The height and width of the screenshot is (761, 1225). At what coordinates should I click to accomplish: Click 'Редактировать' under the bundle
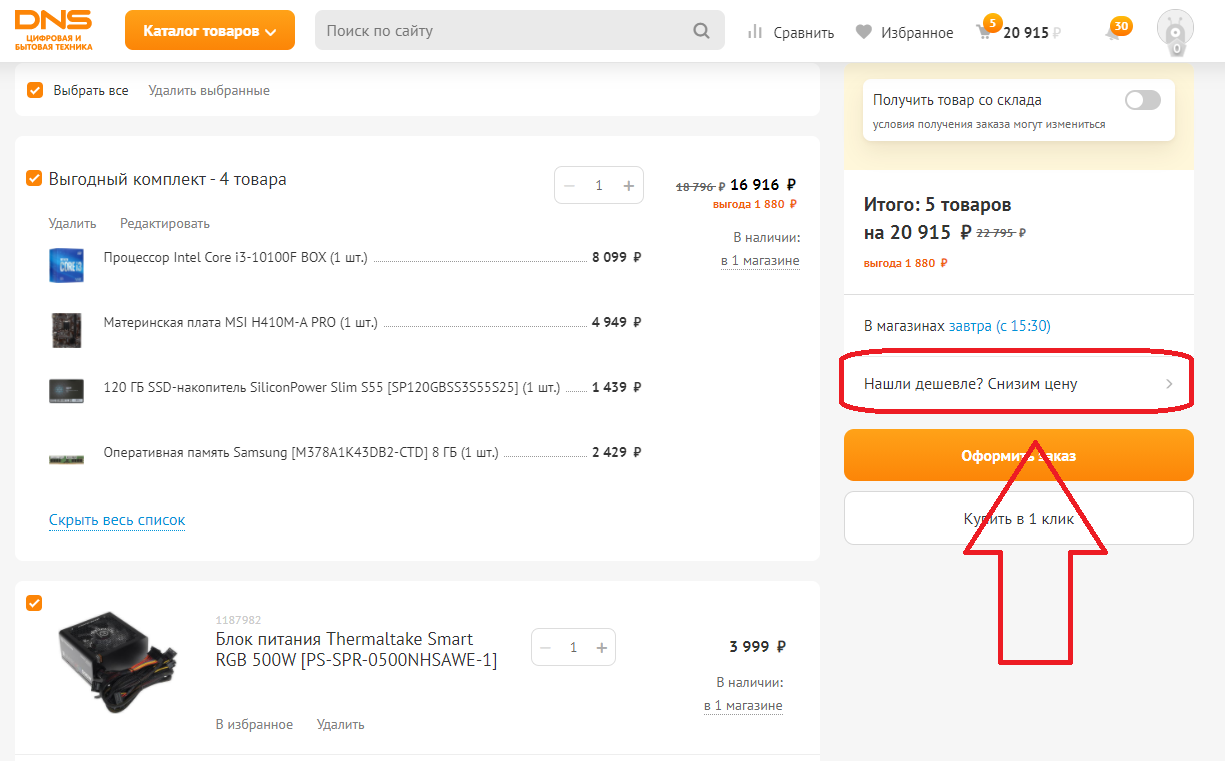point(165,223)
